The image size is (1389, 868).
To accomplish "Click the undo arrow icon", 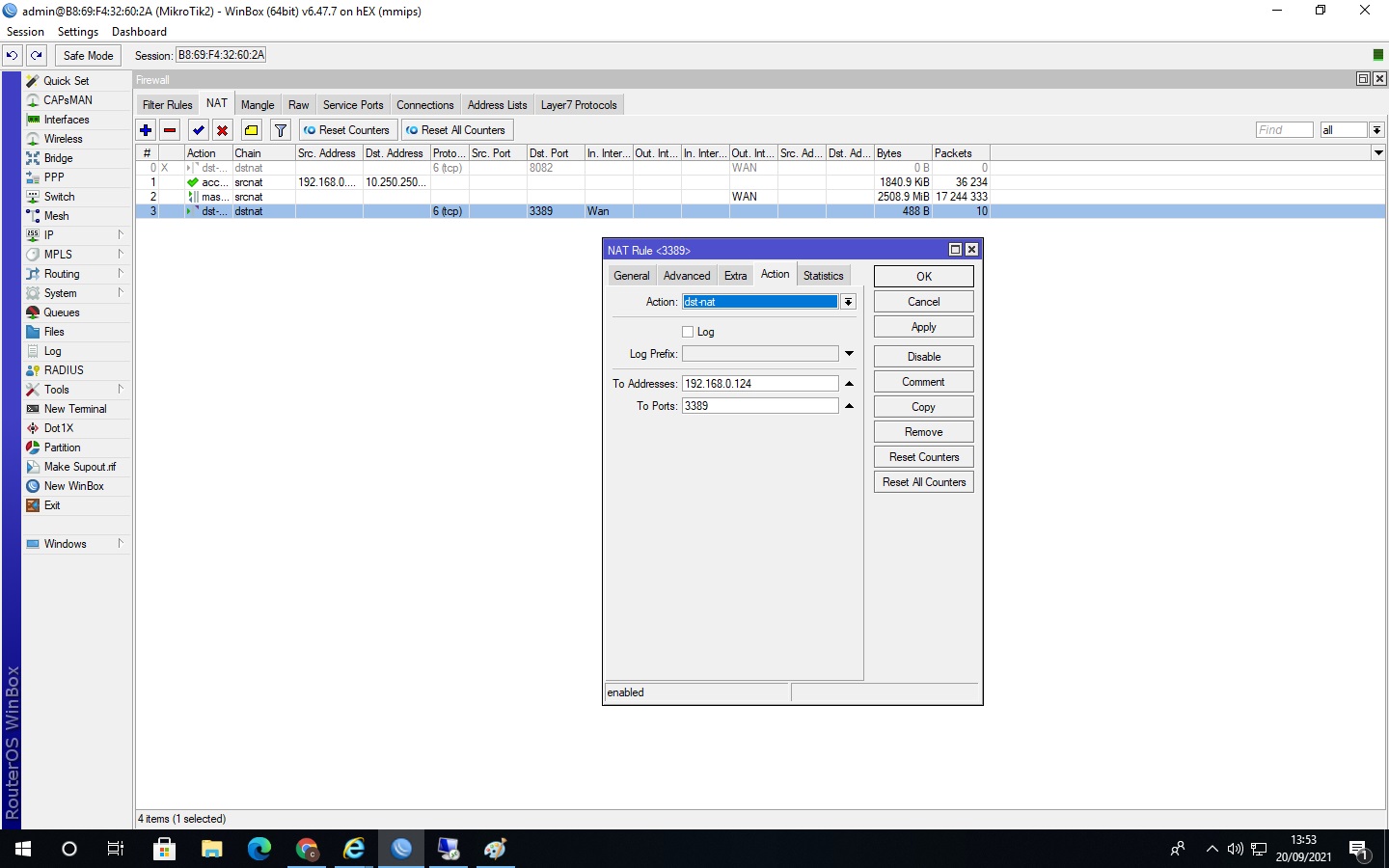I will 13,55.
